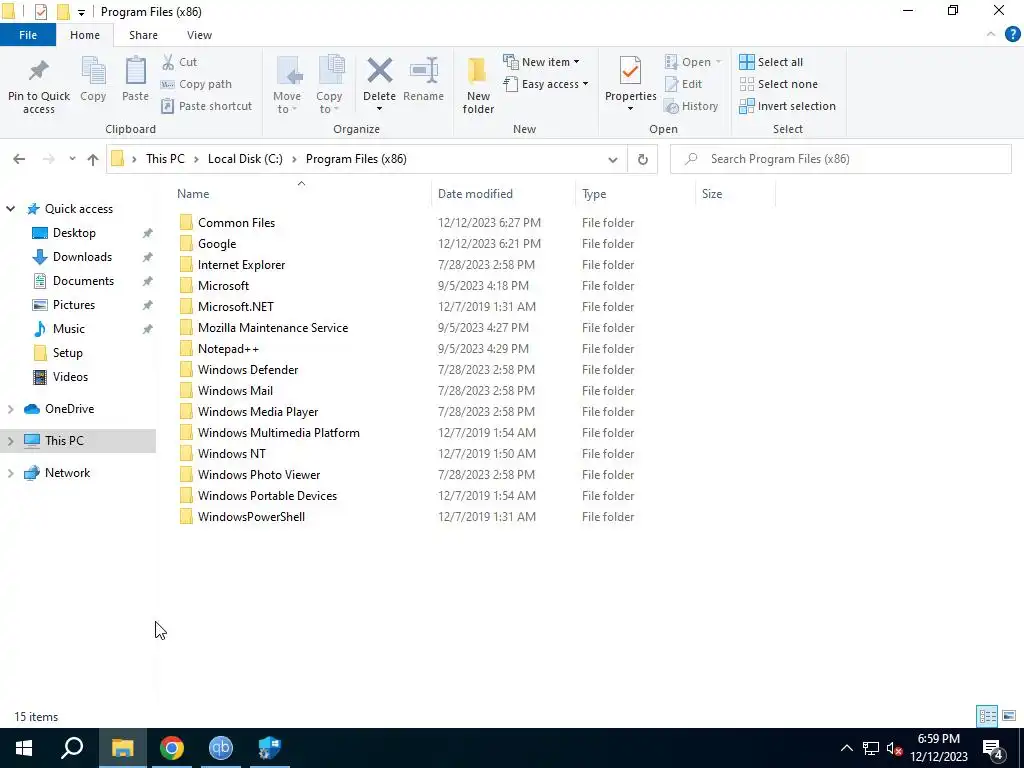1024x768 pixels.
Task: Open Desktop in Quick access
Action: (74, 232)
